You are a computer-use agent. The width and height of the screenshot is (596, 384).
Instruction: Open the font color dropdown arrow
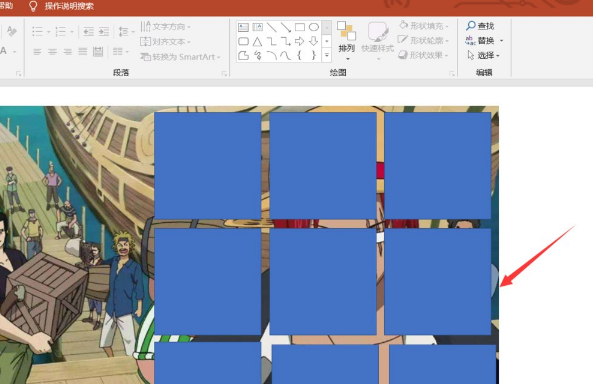[14, 52]
